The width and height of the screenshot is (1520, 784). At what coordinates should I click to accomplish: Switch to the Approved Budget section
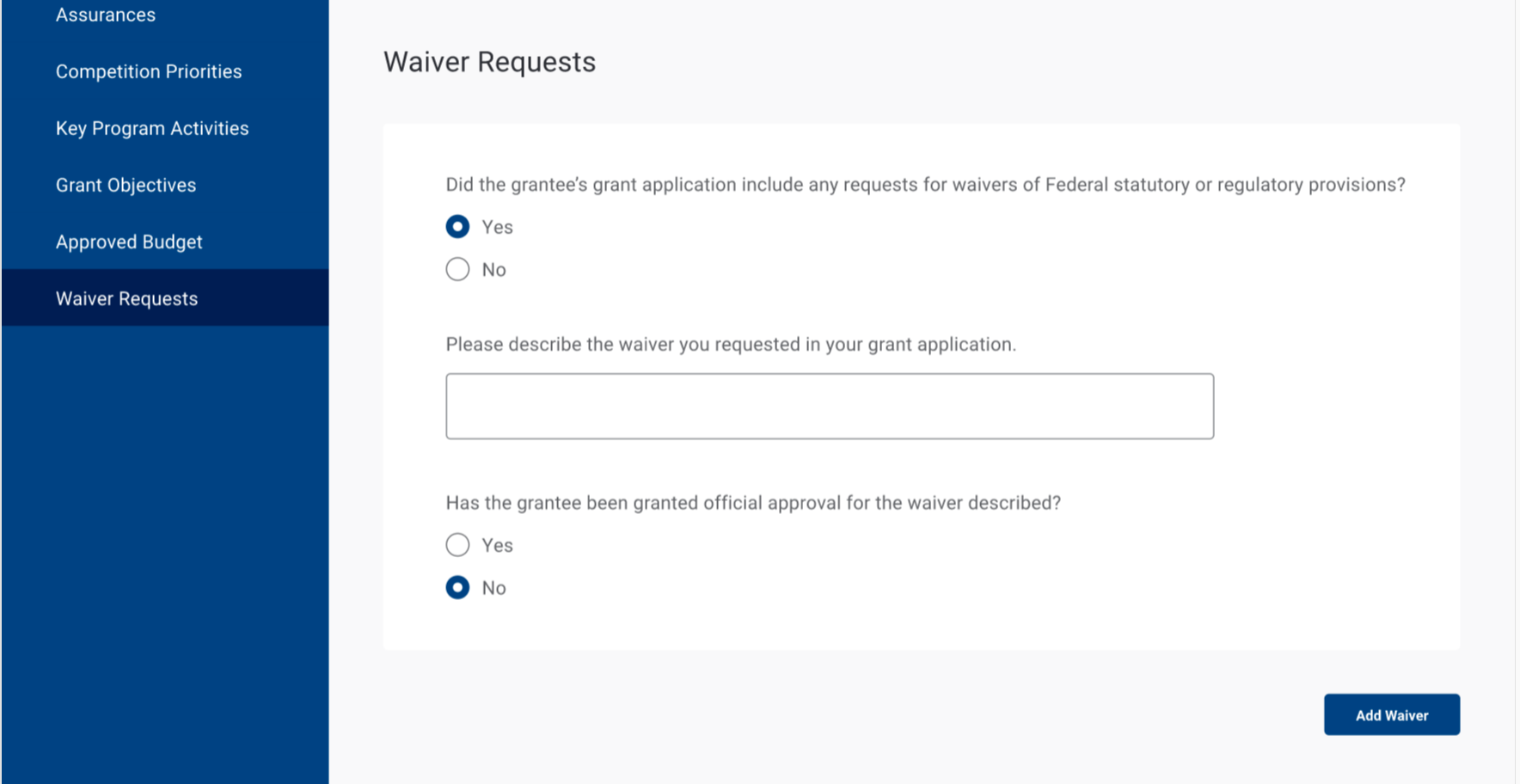(129, 242)
